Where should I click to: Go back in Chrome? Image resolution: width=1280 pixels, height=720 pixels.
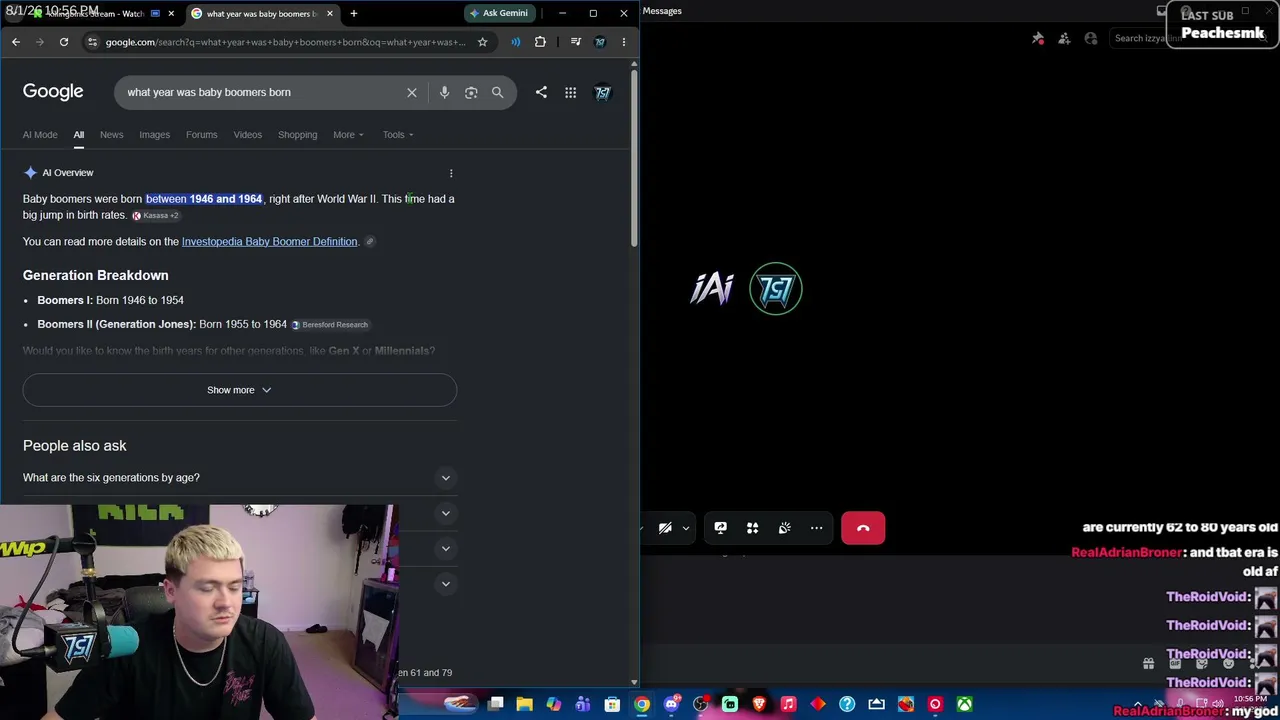(16, 42)
